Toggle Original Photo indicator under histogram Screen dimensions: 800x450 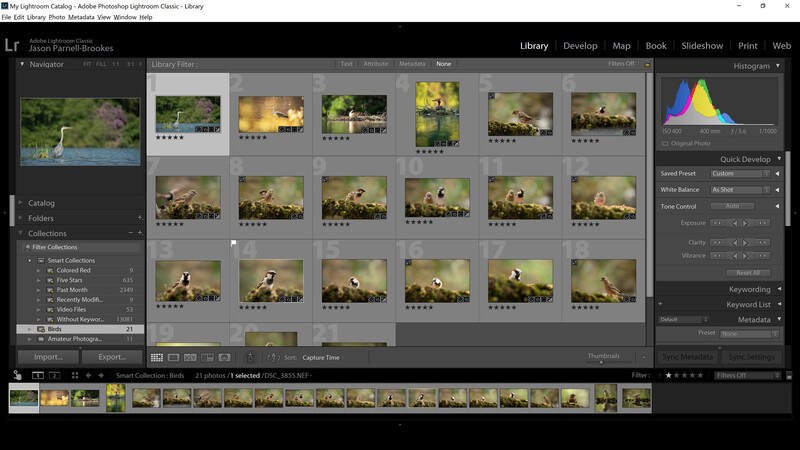click(x=665, y=144)
